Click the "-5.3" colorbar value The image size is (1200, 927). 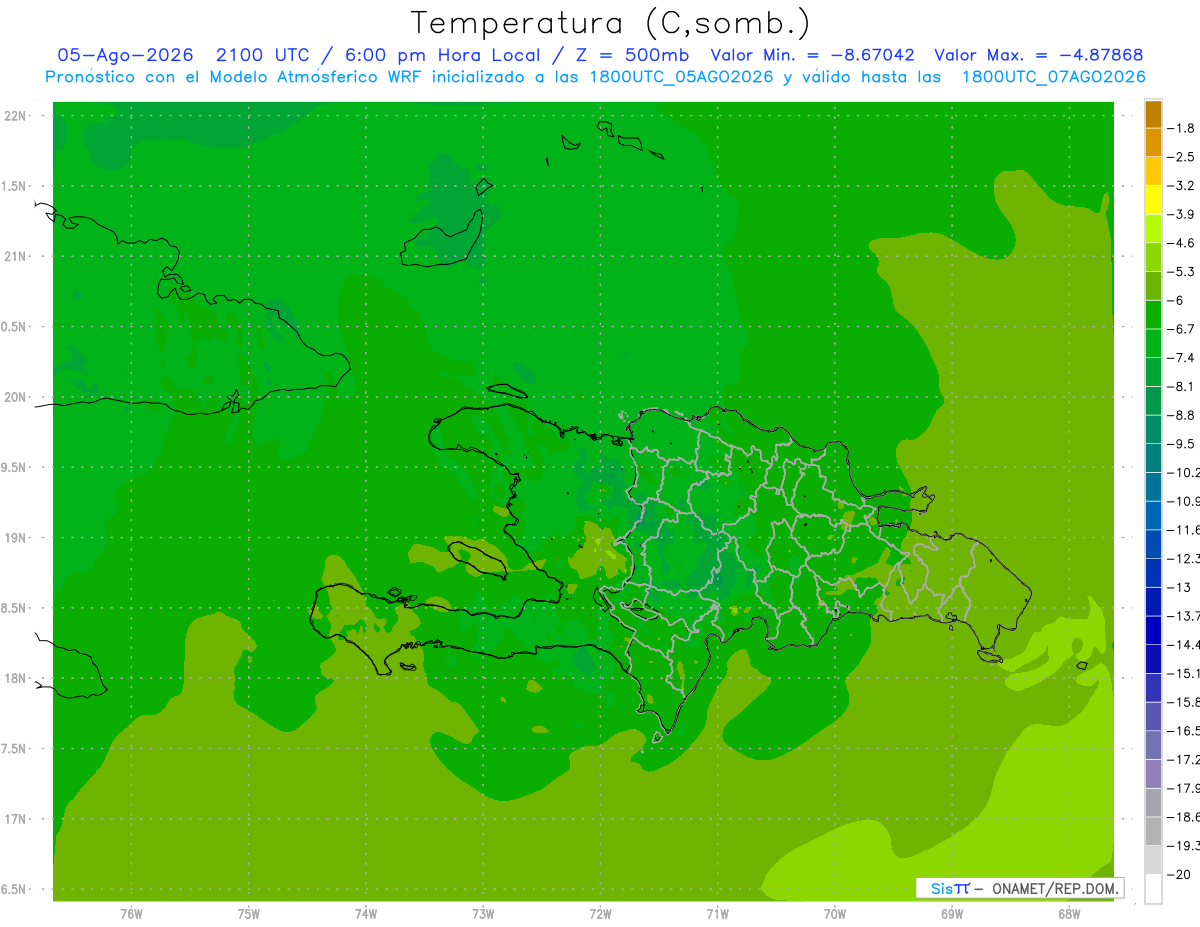pos(1182,272)
